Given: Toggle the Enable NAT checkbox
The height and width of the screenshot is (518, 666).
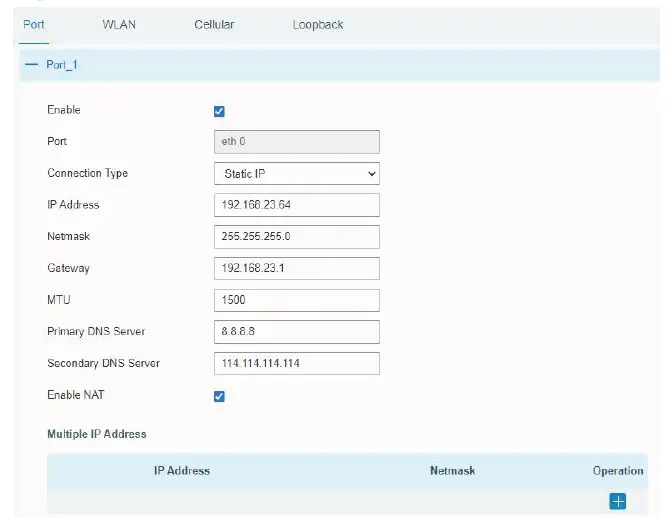Looking at the screenshot, I should (219, 397).
